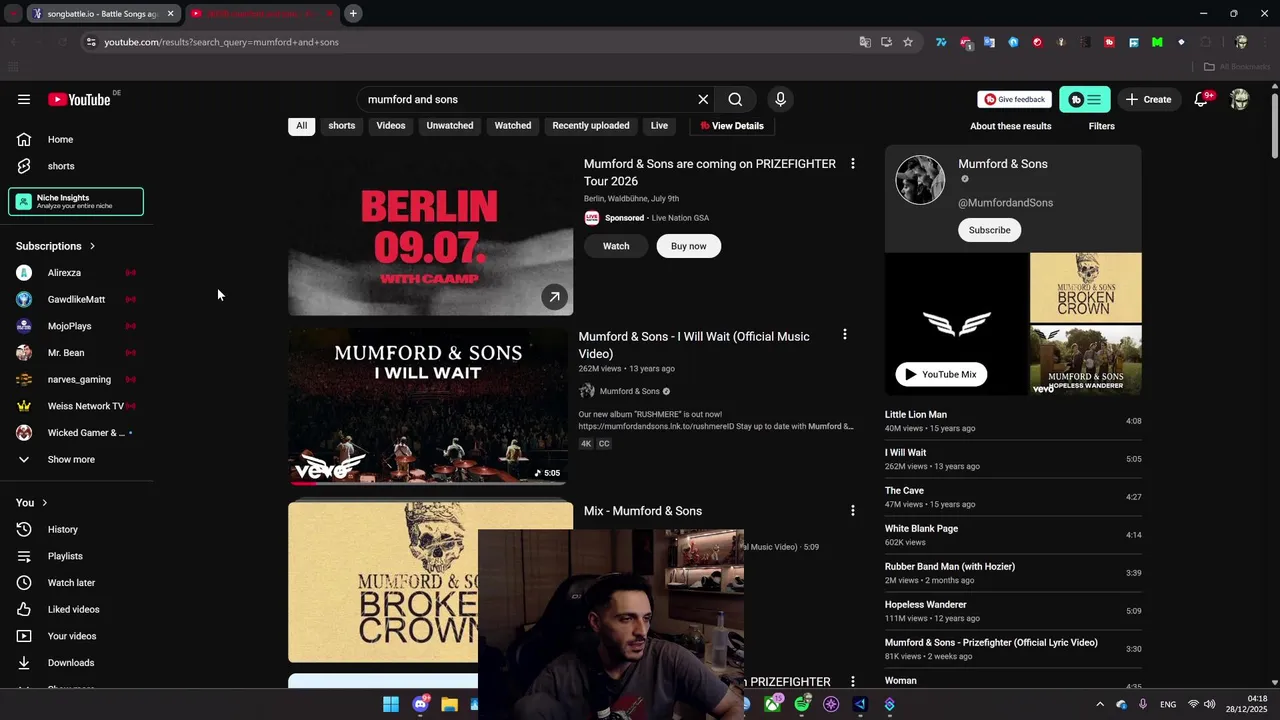Go to the YouTube home logo

(79, 99)
